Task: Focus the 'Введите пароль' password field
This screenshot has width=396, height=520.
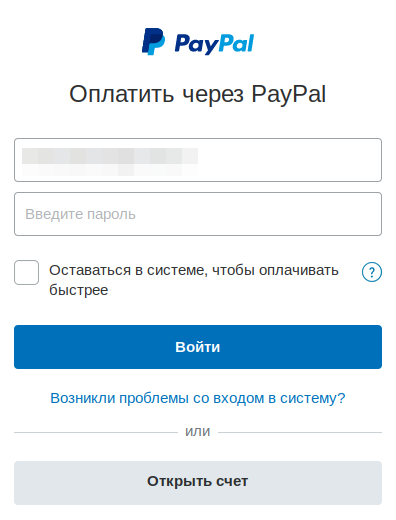Action: pos(198,214)
